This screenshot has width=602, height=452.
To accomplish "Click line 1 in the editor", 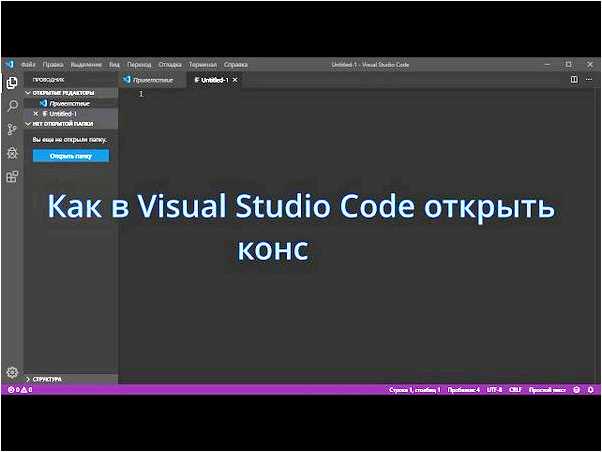I will pyautogui.click(x=357, y=94).
